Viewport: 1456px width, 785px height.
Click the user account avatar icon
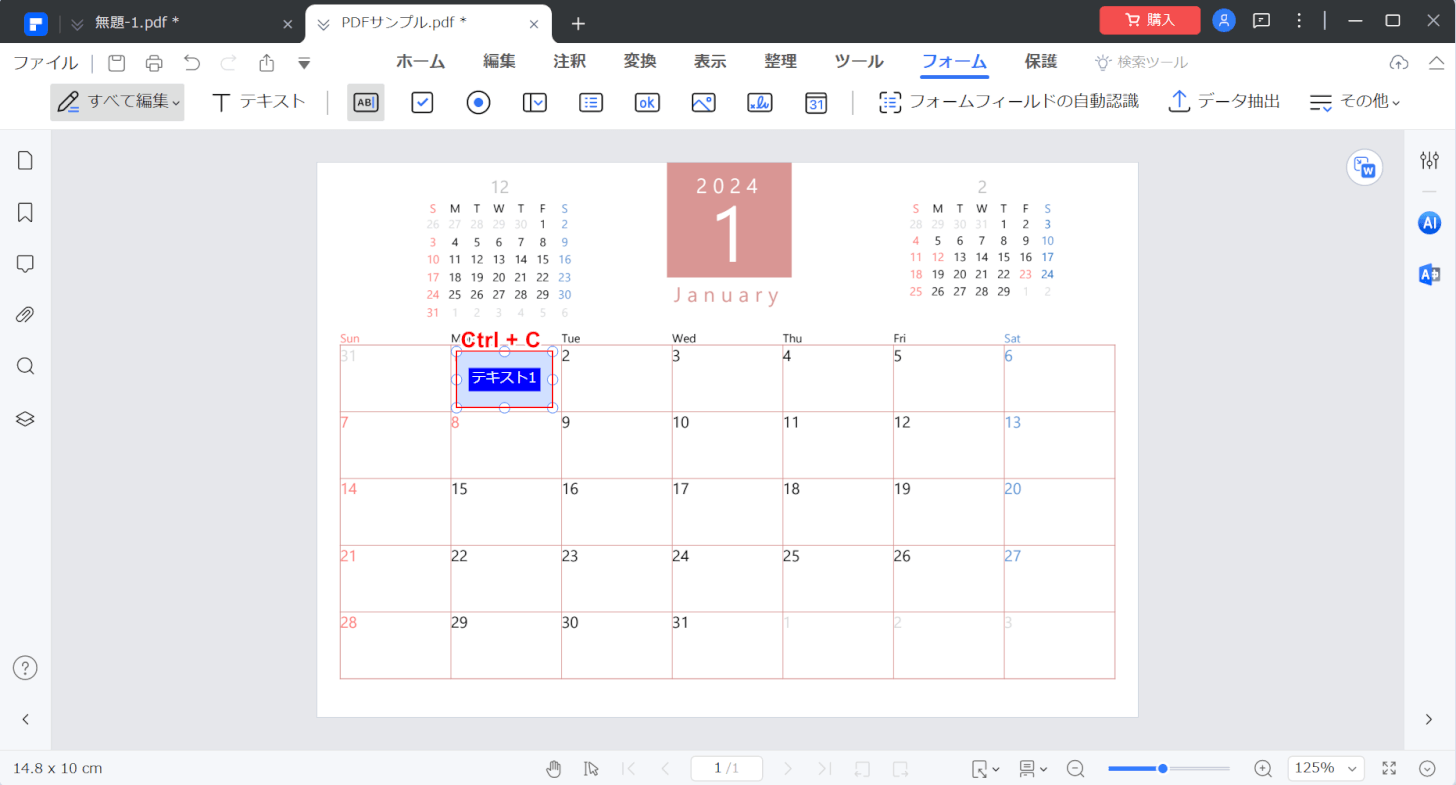(x=1224, y=20)
